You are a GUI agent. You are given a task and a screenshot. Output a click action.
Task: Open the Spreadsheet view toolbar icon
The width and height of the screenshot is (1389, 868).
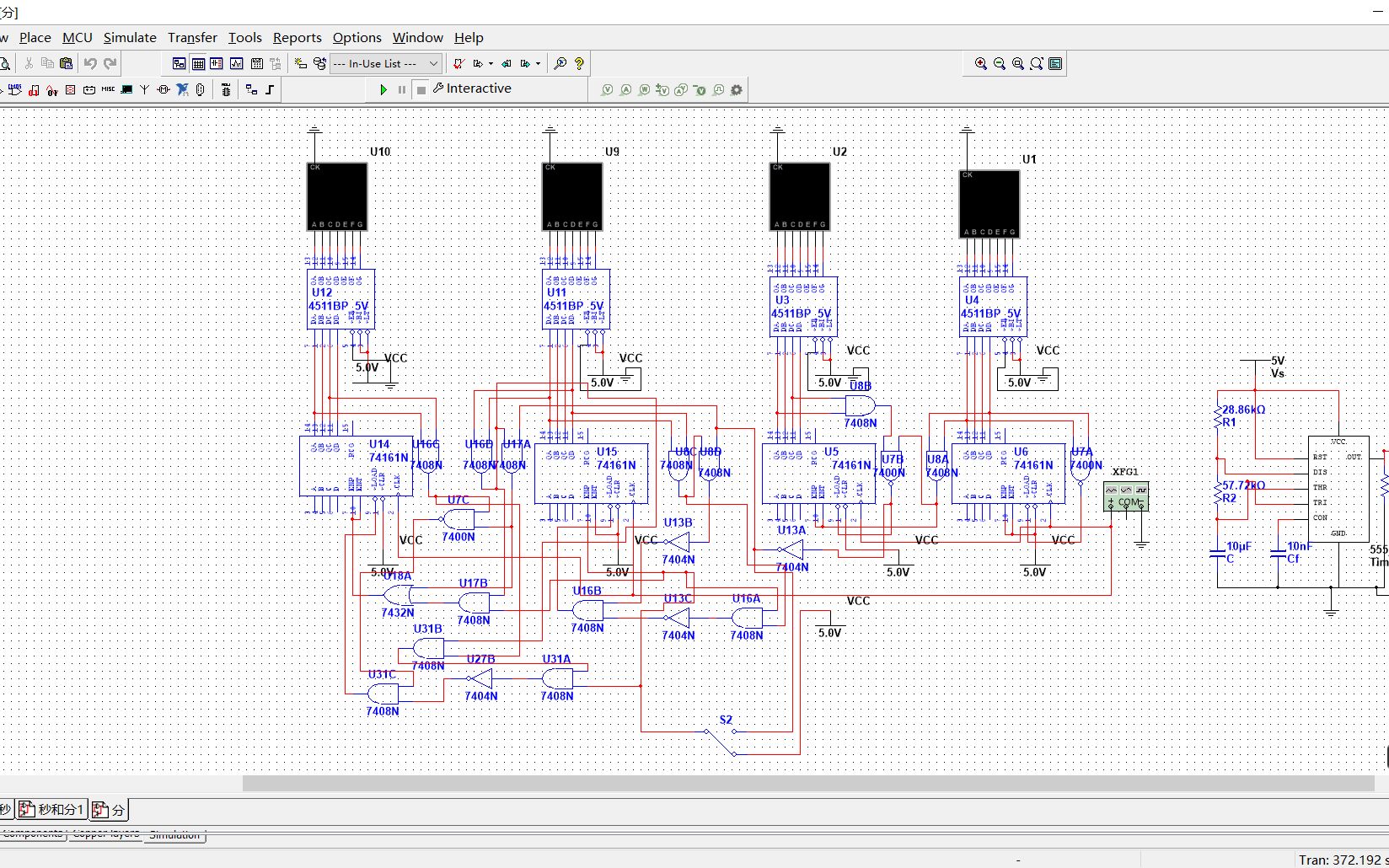point(198,63)
